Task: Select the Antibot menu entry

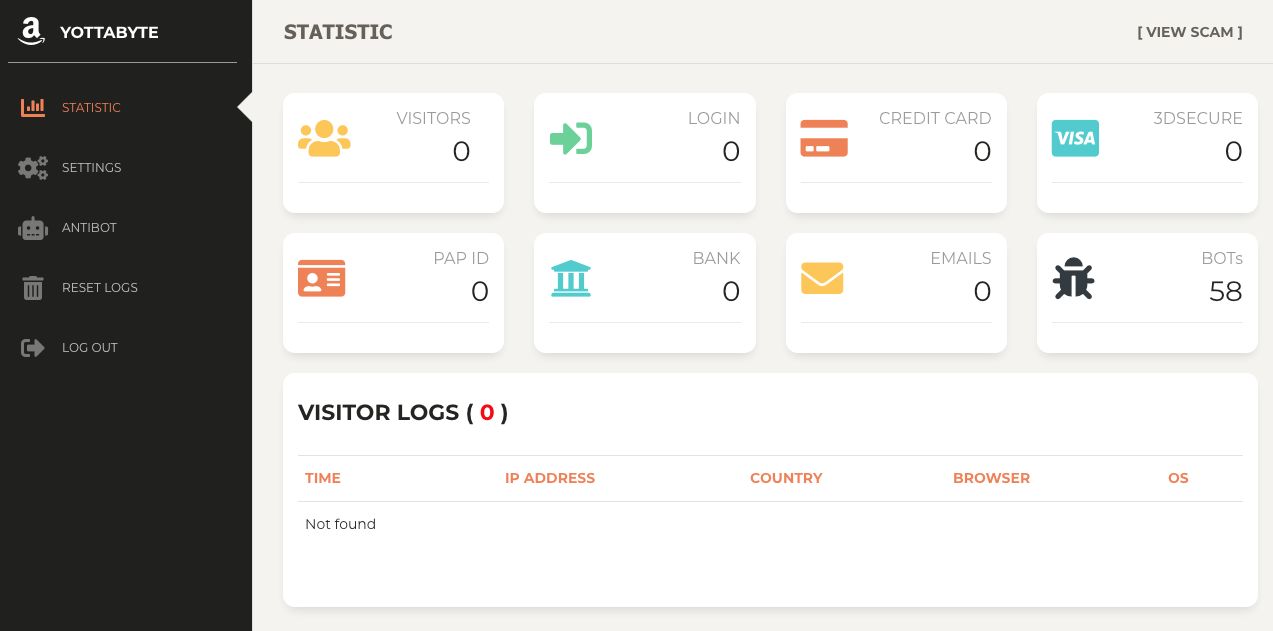Action: pyautogui.click(x=89, y=228)
